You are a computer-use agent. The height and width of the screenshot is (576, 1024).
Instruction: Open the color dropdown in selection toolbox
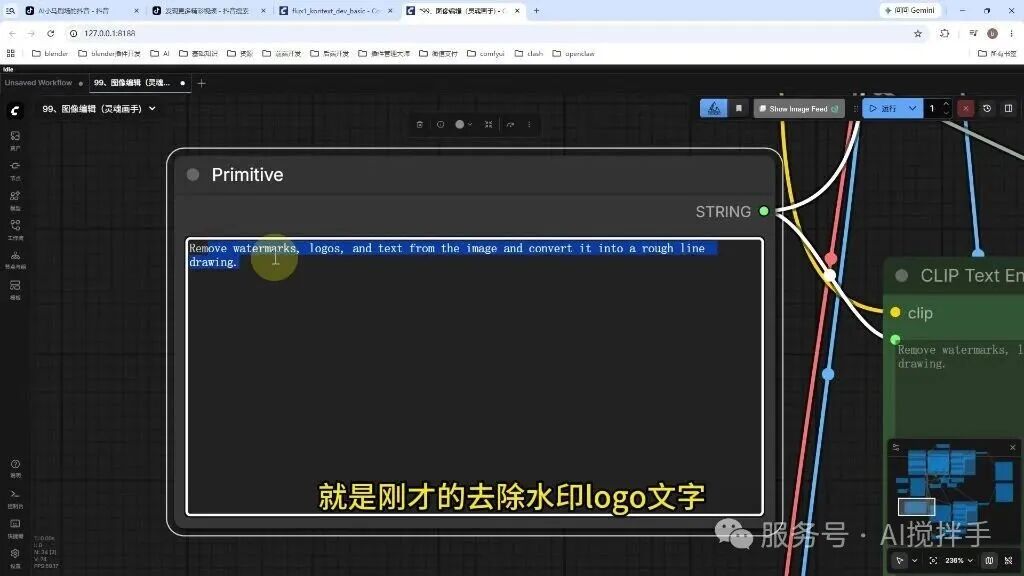(x=463, y=125)
